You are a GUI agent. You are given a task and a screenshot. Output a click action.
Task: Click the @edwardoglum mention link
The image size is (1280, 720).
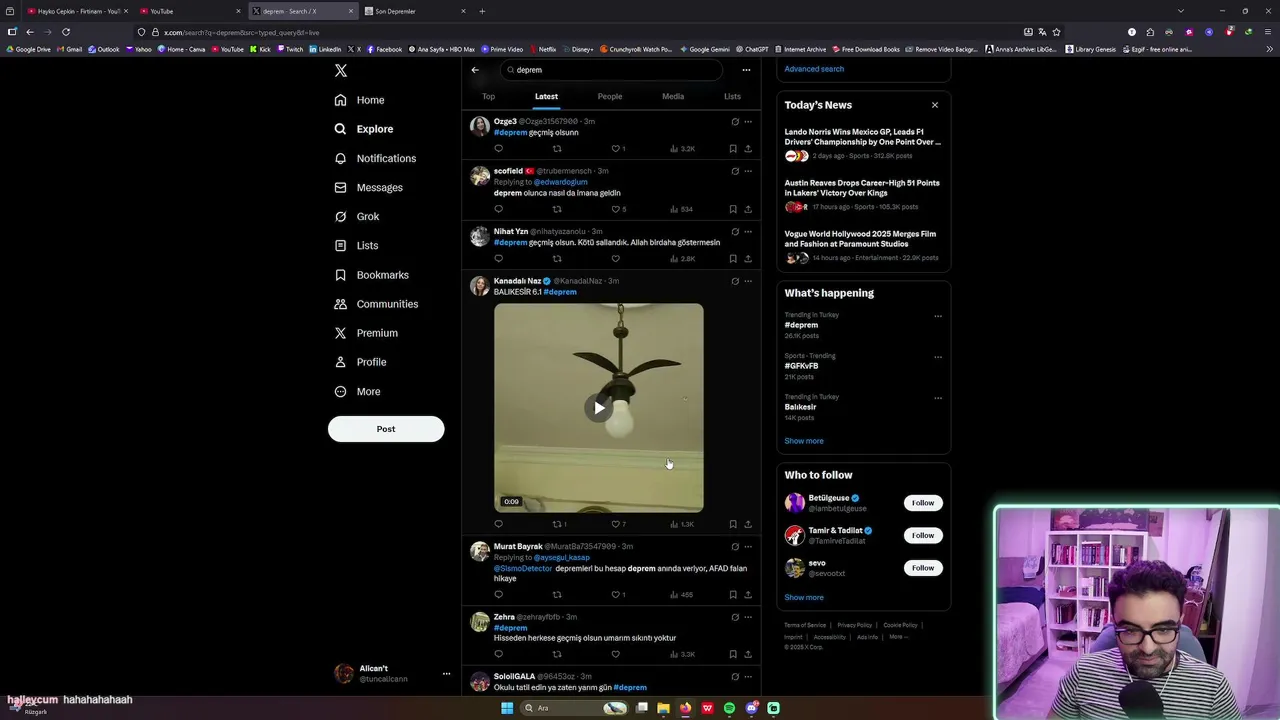tap(561, 182)
